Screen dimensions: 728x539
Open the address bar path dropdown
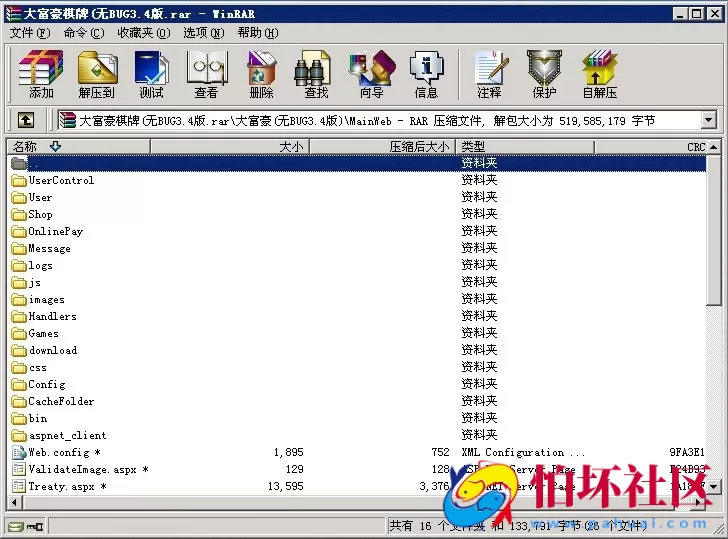click(x=708, y=120)
